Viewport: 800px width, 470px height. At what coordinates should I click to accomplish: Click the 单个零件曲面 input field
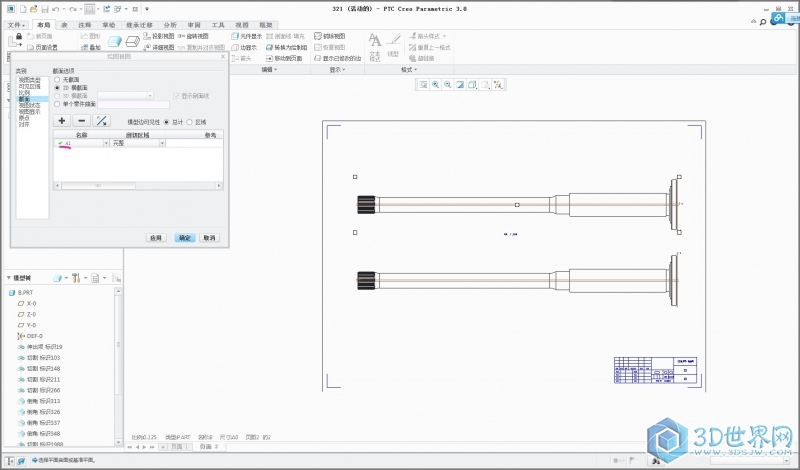tap(134, 104)
